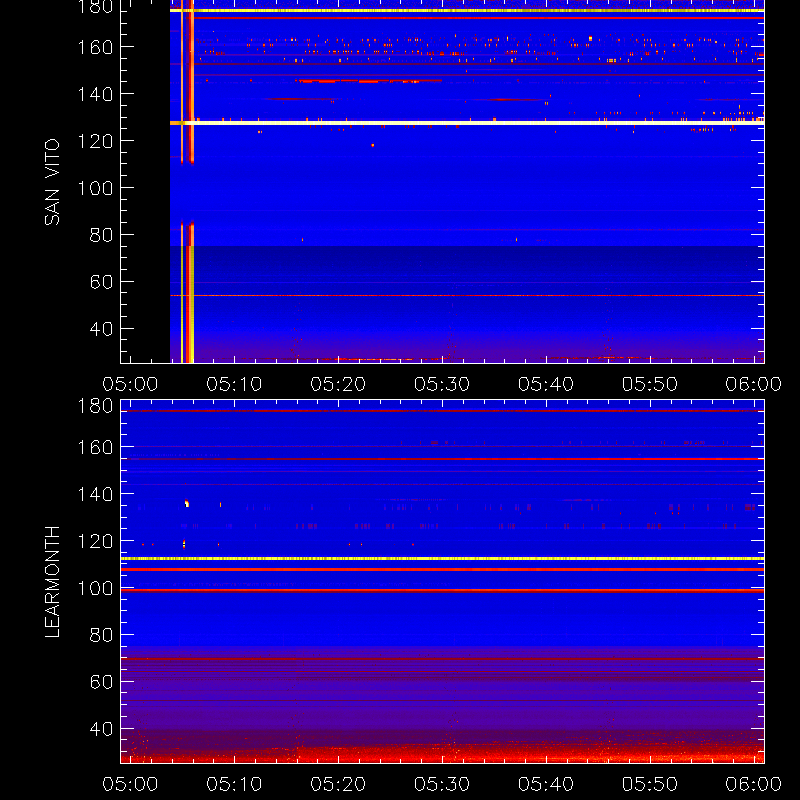The height and width of the screenshot is (800, 800).
Task: Select the 120 frequency label on Learmonth axis
Action: (95, 541)
